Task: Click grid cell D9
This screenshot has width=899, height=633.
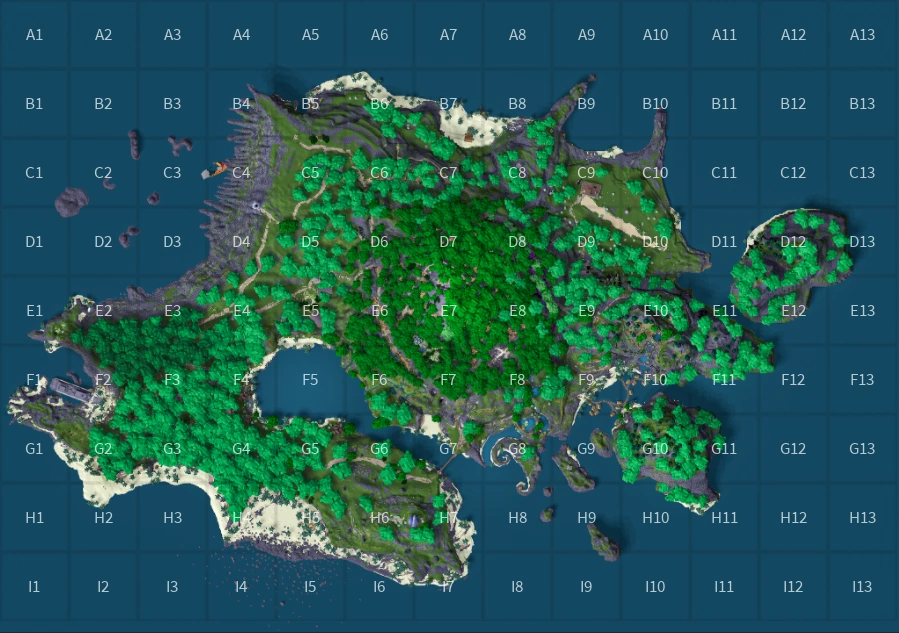Action: 586,241
